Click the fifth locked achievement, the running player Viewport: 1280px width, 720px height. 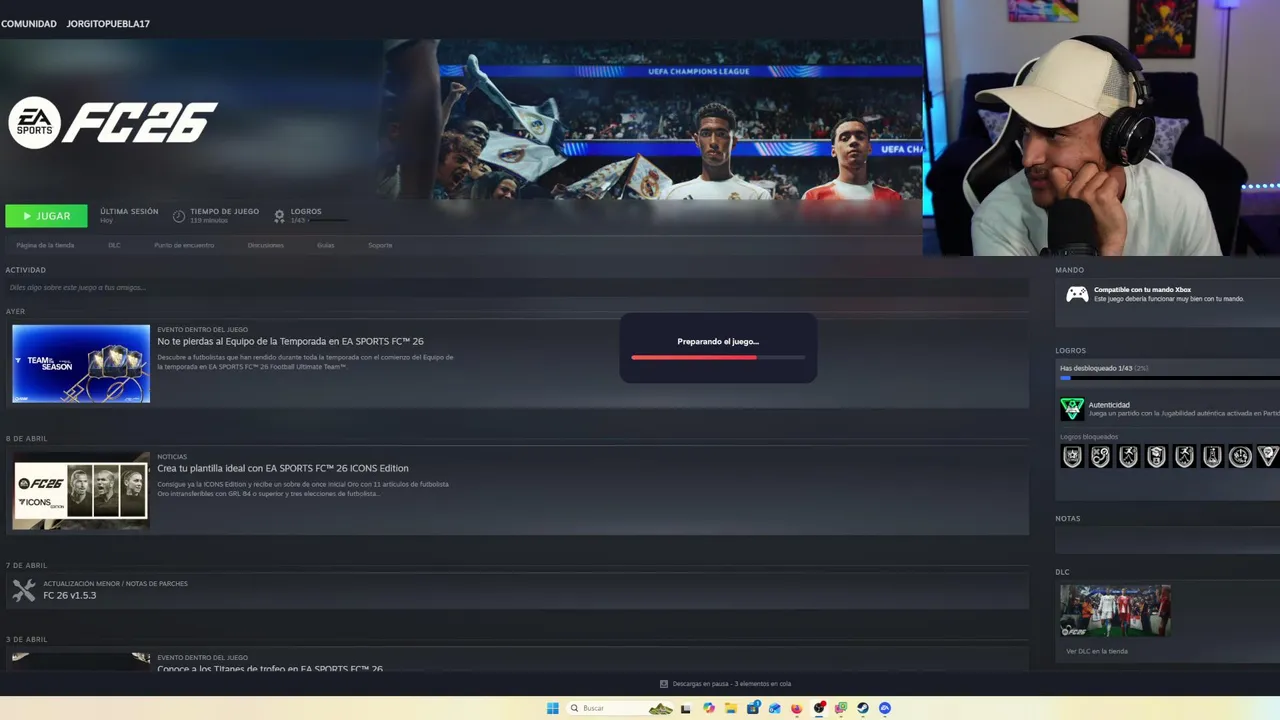1184,457
